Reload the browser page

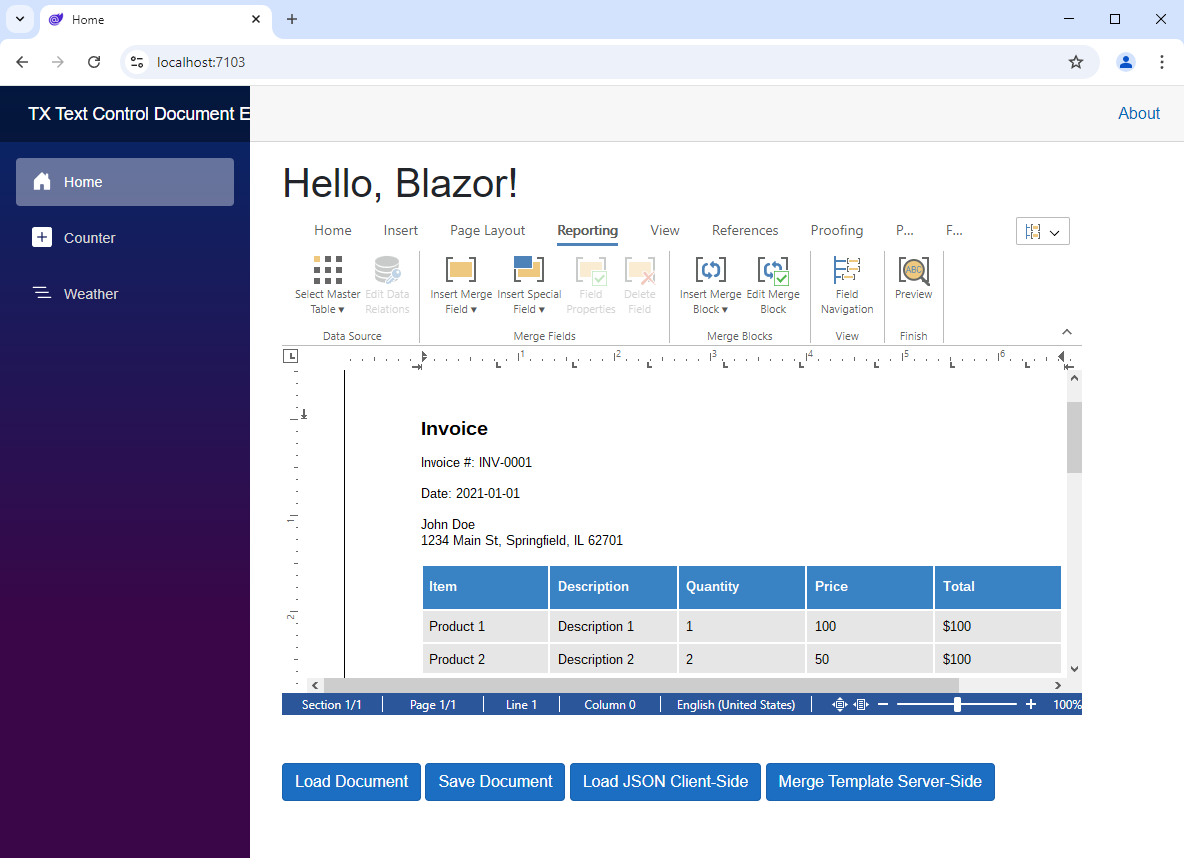[x=94, y=62]
